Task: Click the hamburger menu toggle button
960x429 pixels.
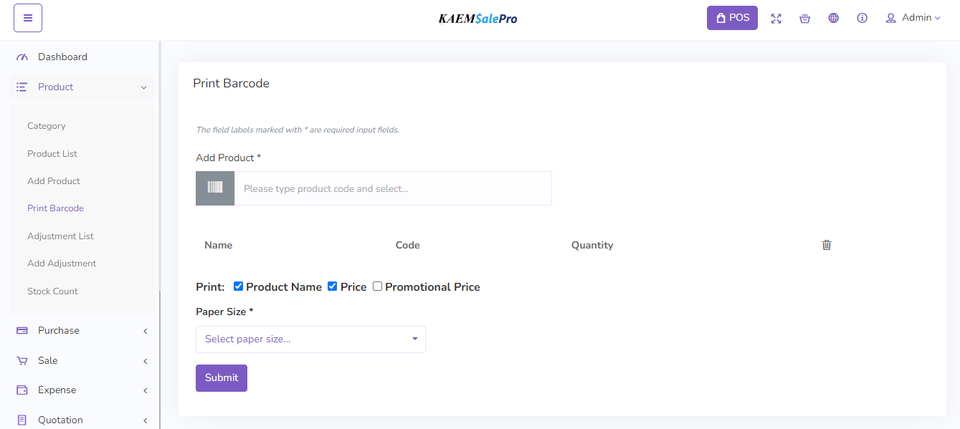Action: pyautogui.click(x=28, y=18)
